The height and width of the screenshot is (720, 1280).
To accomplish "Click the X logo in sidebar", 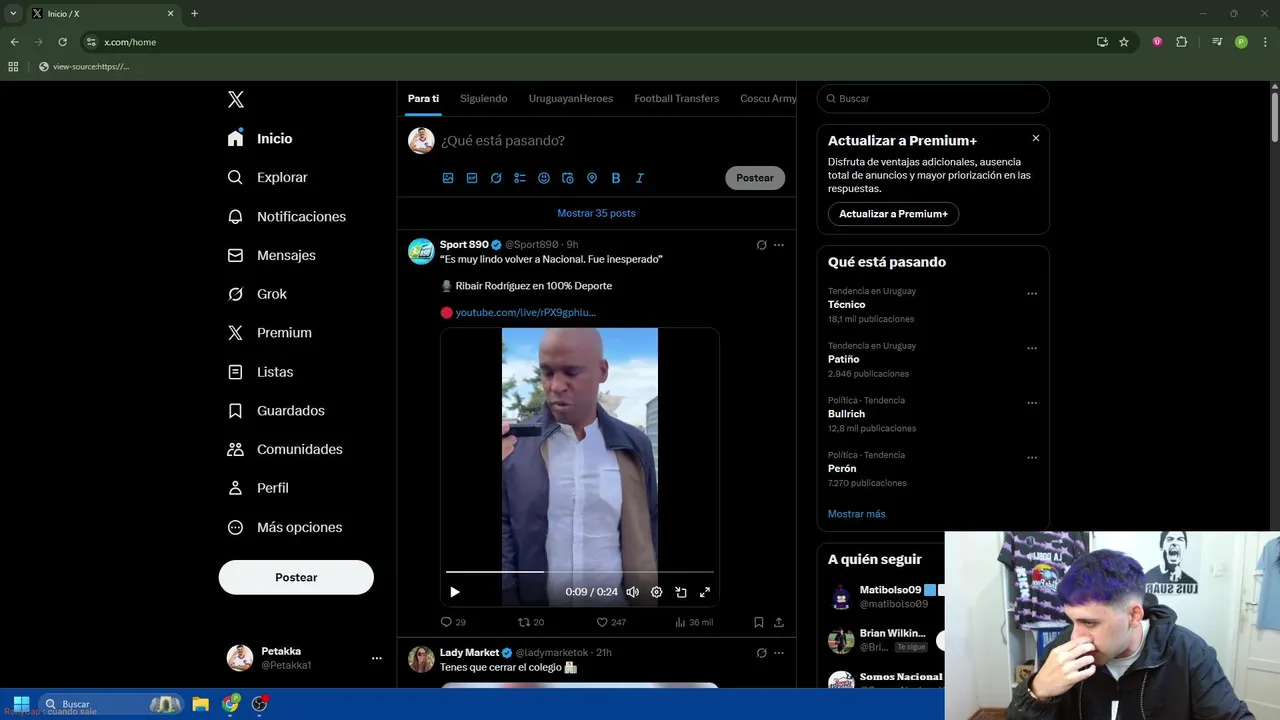I will 236,99.
